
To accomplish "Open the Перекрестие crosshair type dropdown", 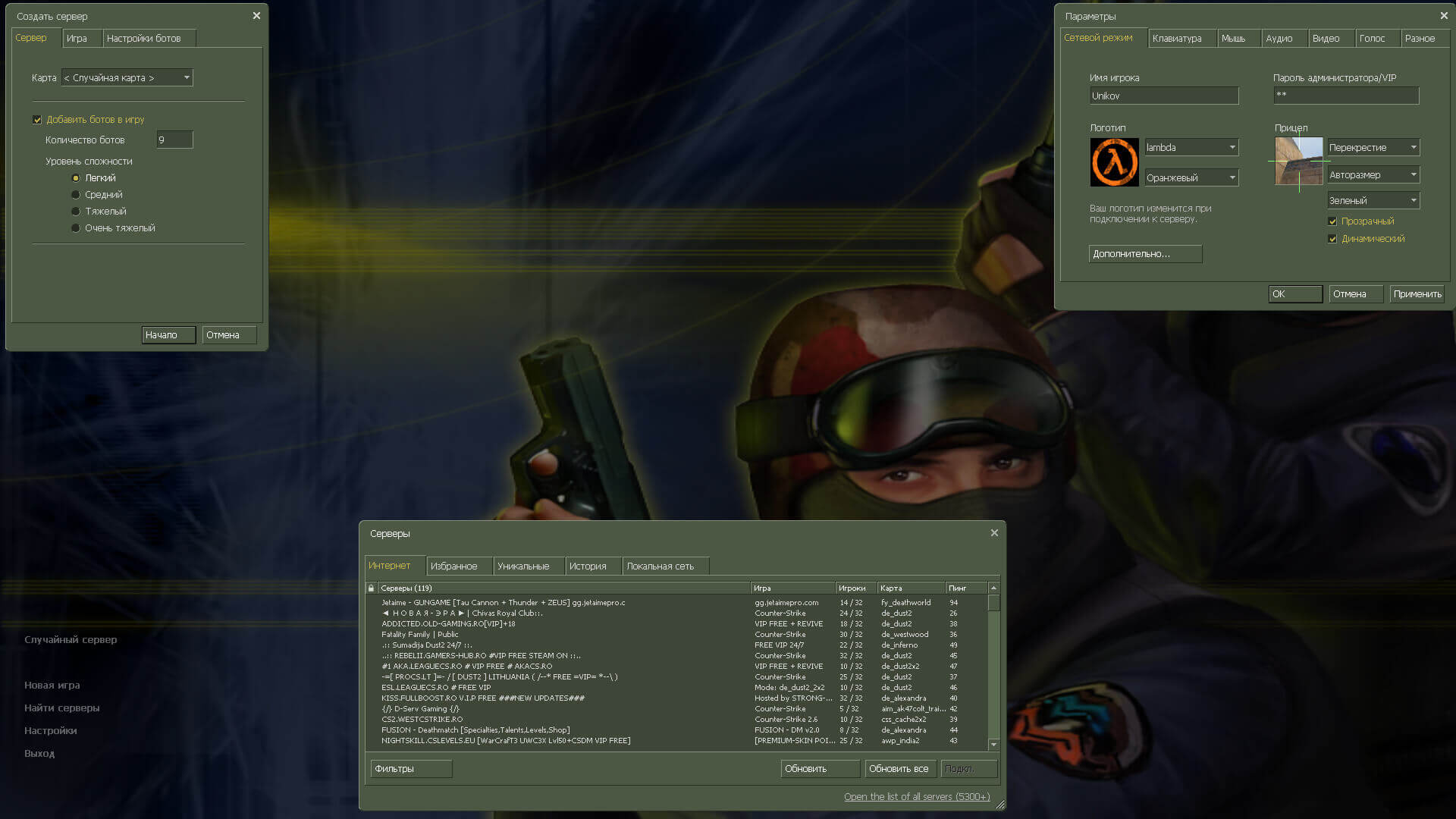I will pyautogui.click(x=1373, y=147).
